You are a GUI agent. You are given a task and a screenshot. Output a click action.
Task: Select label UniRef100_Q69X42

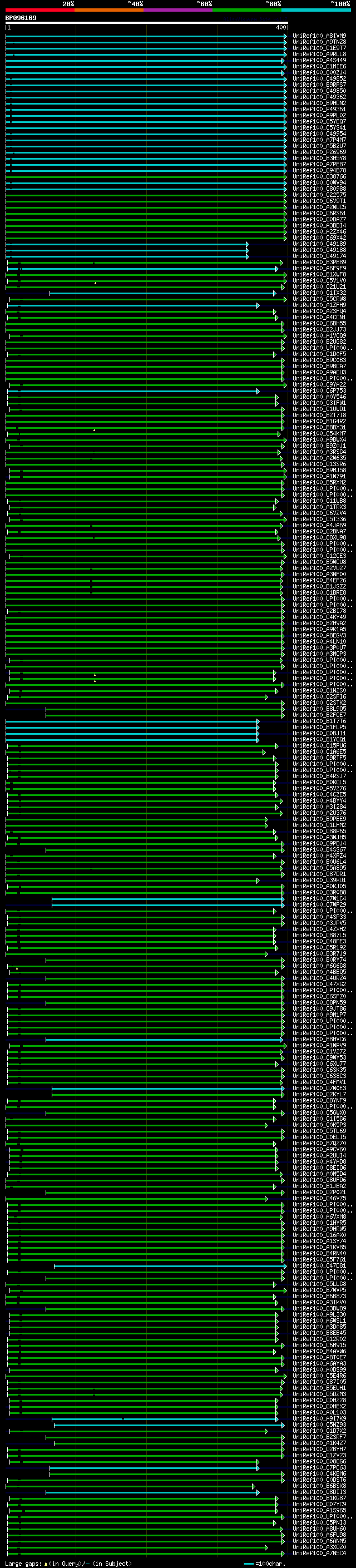pos(319,238)
